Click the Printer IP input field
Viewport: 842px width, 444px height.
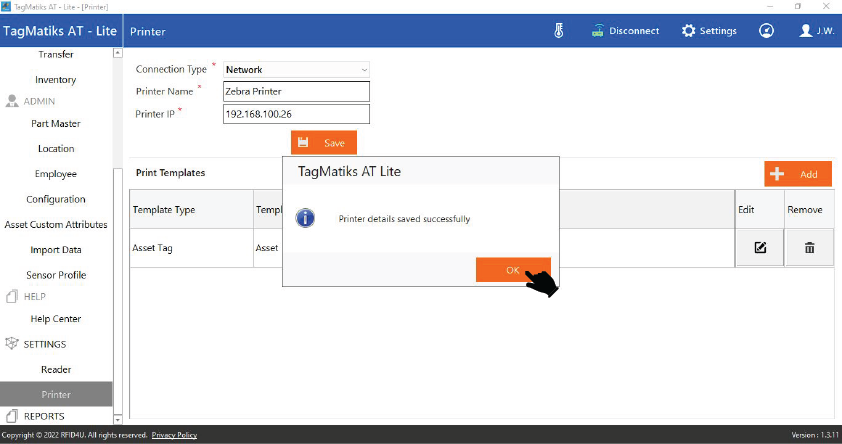pyautogui.click(x=296, y=114)
